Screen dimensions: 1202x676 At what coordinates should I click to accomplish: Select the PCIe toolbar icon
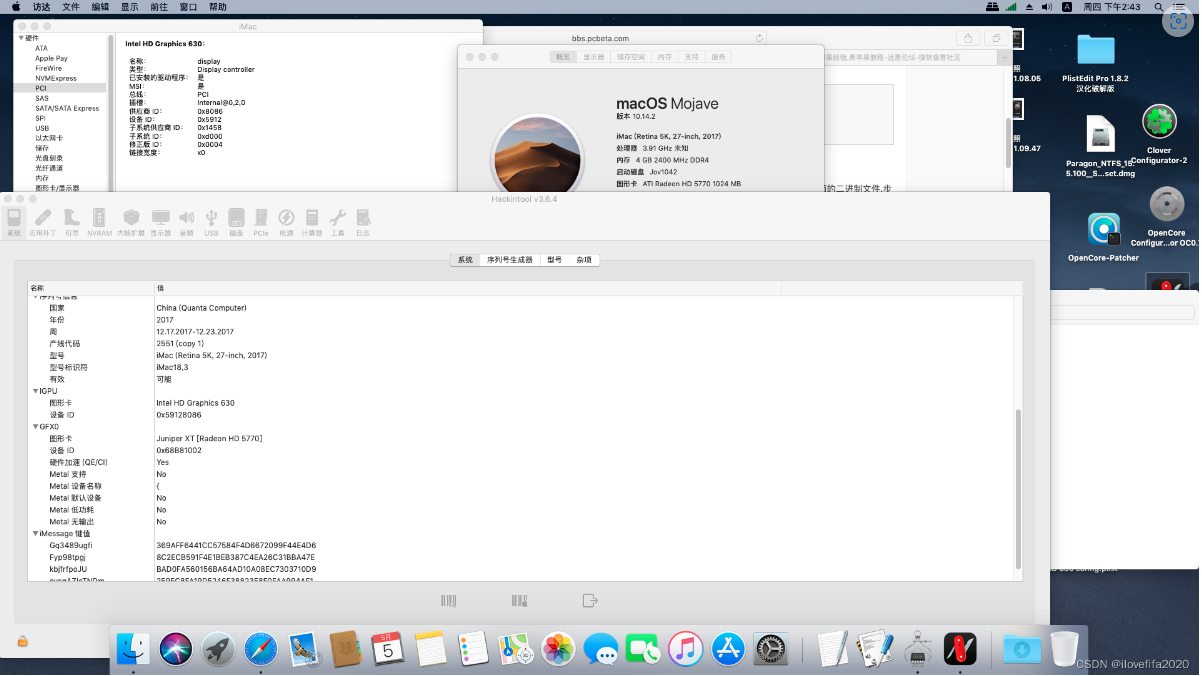[x=261, y=221]
